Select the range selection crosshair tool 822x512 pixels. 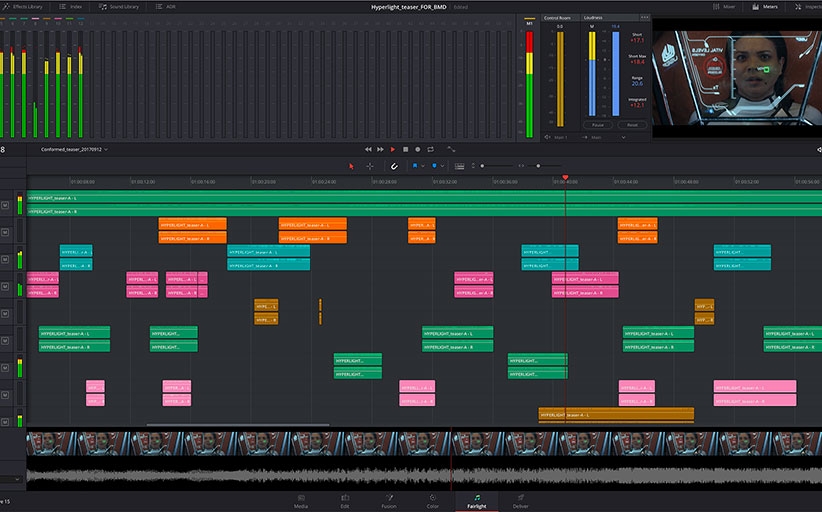pyautogui.click(x=370, y=165)
